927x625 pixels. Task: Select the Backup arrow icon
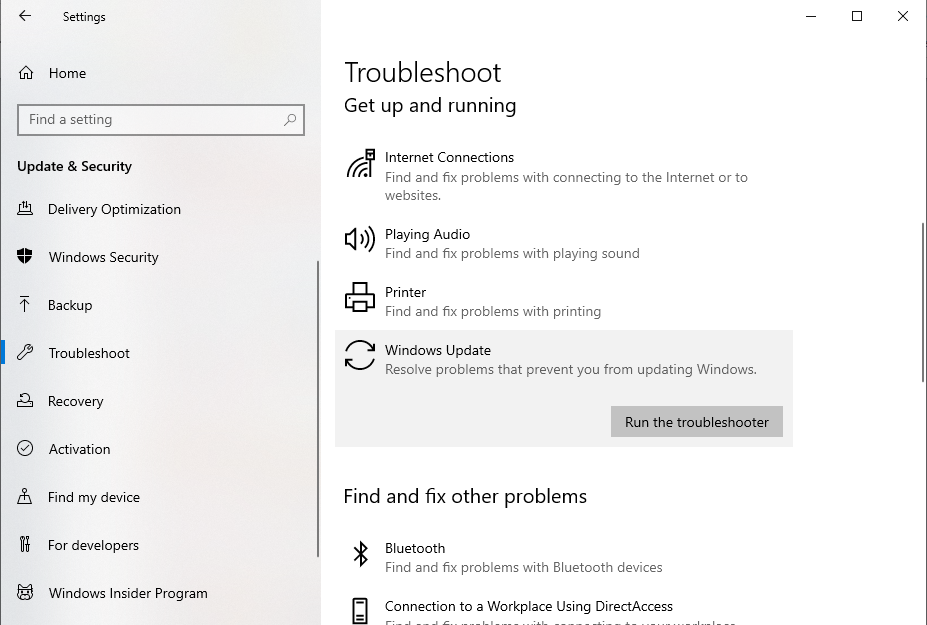coord(24,305)
